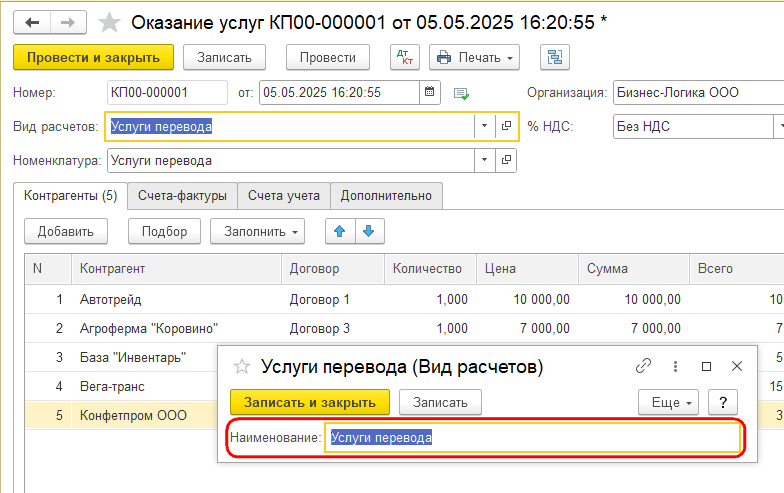Open the Вид расчетов item with its open icon
The height and width of the screenshot is (493, 784).
tap(506, 126)
